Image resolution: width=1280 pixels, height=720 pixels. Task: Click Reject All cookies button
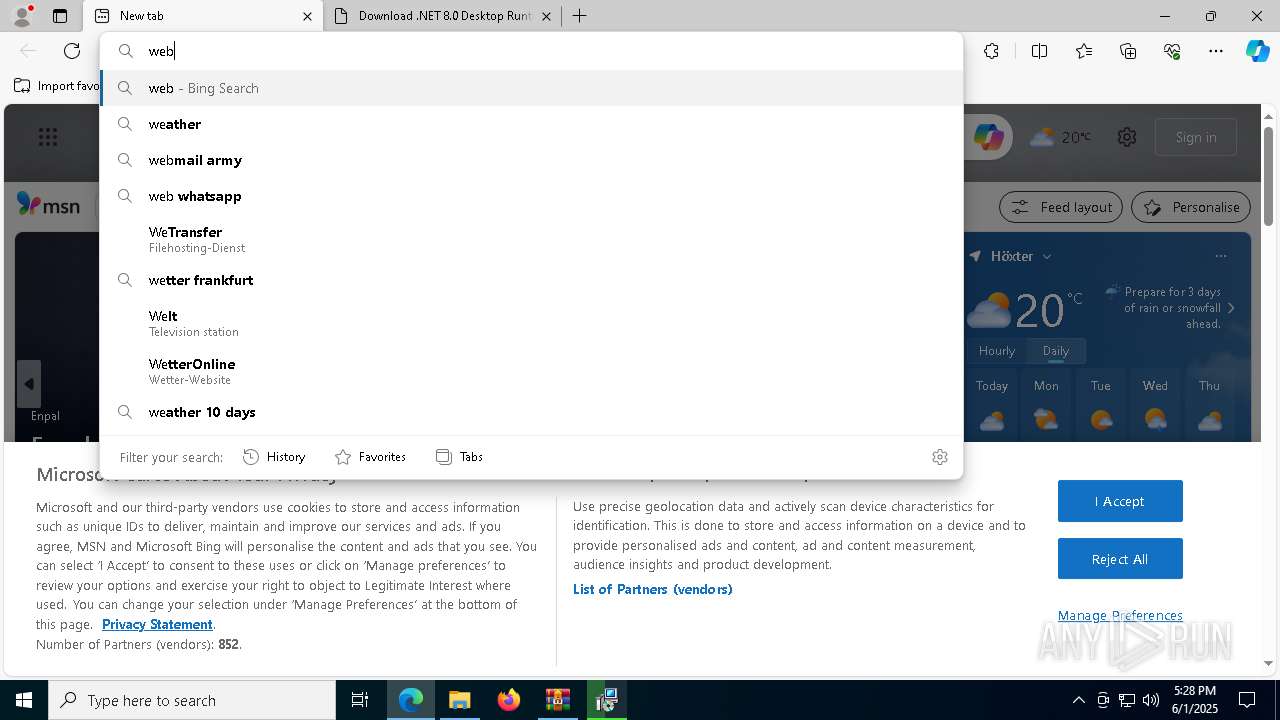click(x=1120, y=559)
